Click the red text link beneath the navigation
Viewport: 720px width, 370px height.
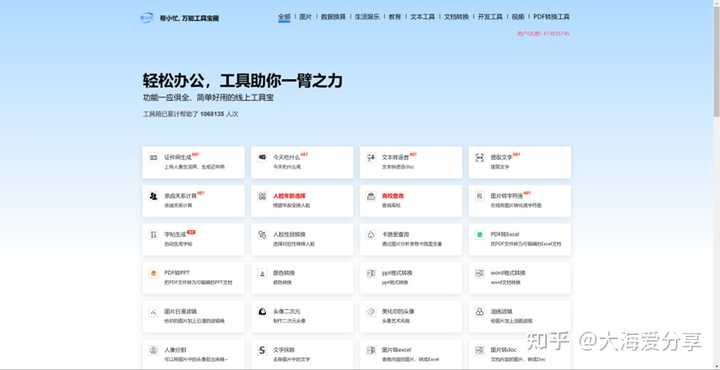544,34
